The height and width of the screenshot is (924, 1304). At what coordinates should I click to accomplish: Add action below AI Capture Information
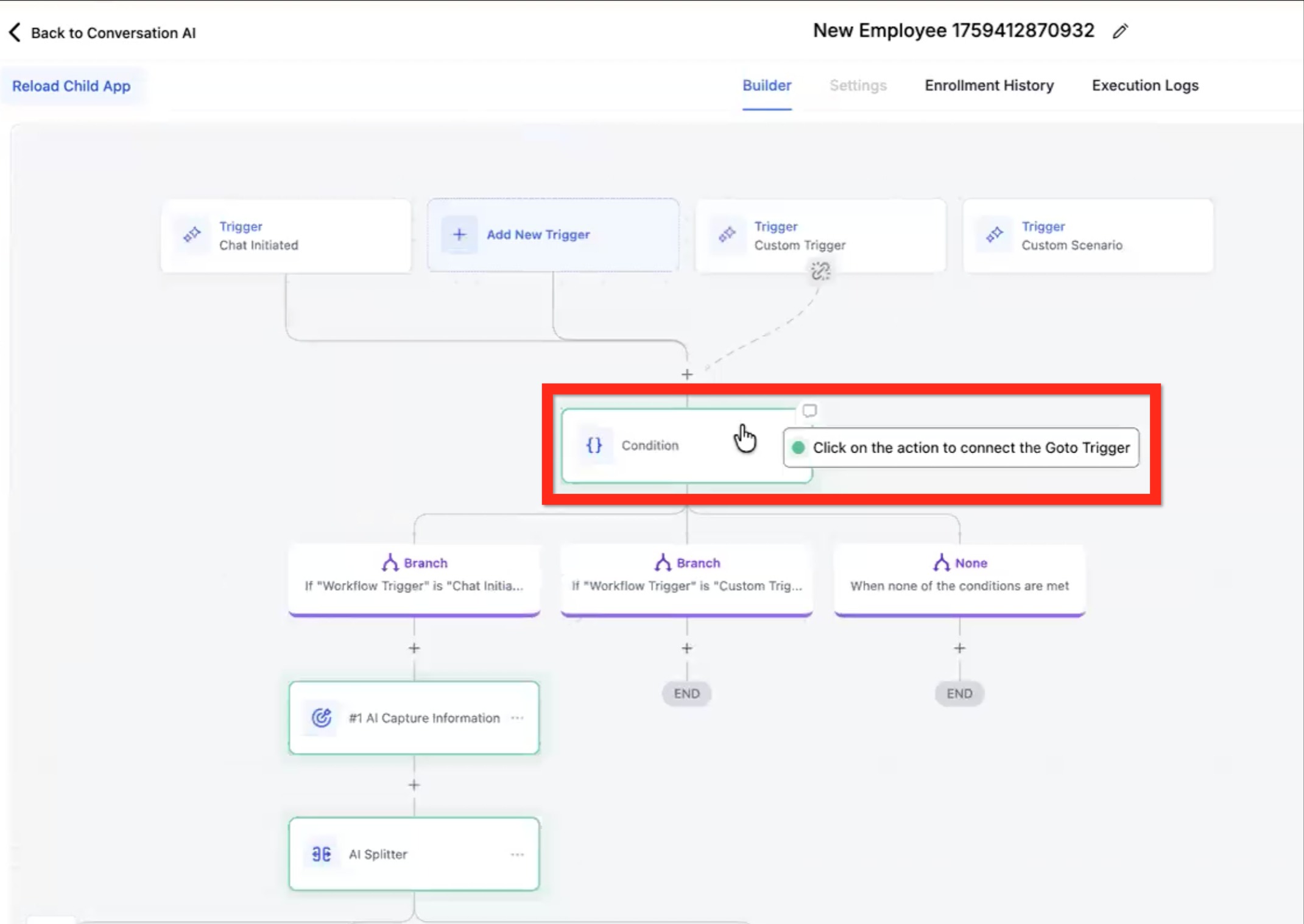click(x=414, y=785)
